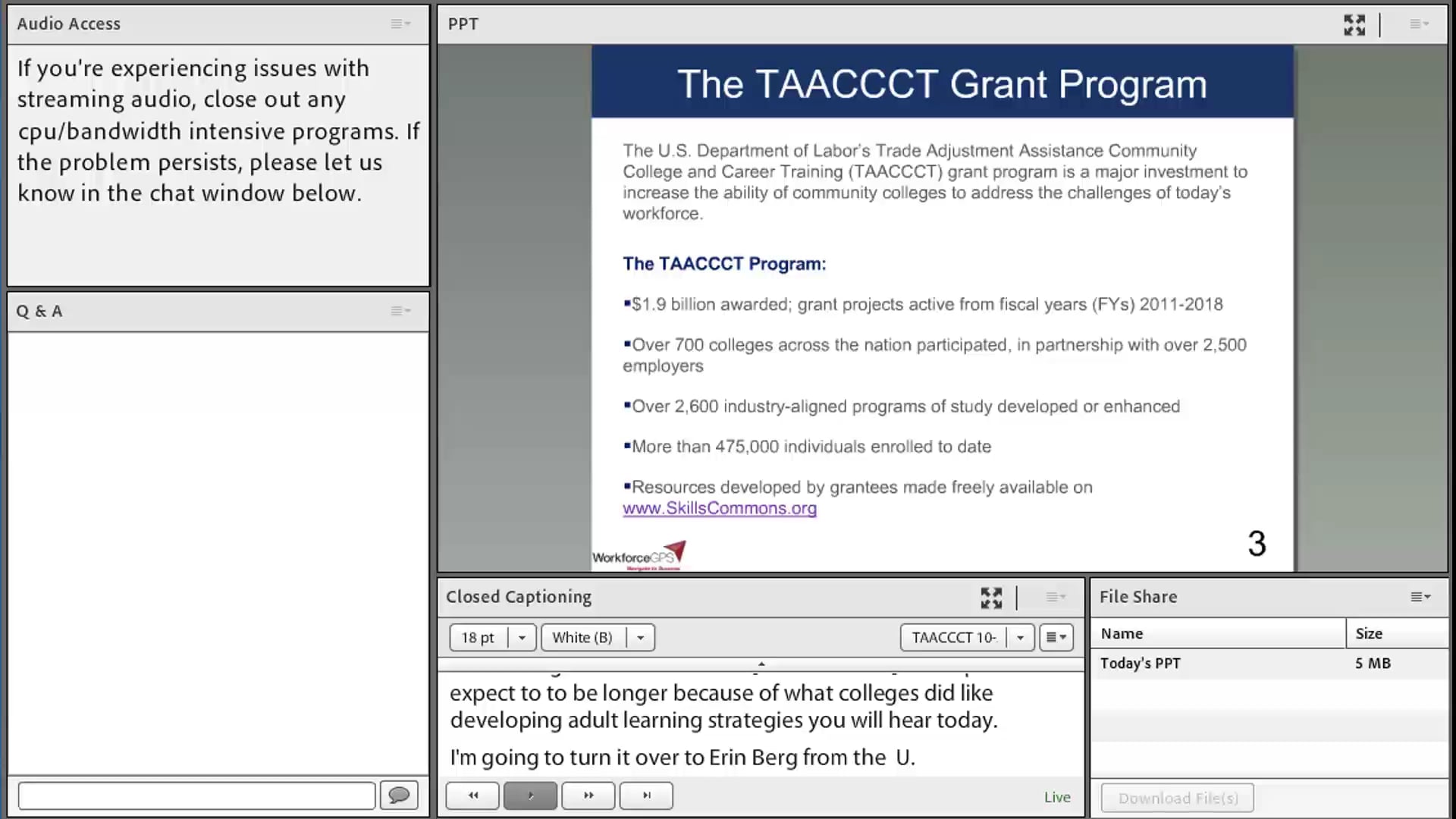The image size is (1456, 819).
Task: Sort files by the Name column header
Action: (1219, 634)
